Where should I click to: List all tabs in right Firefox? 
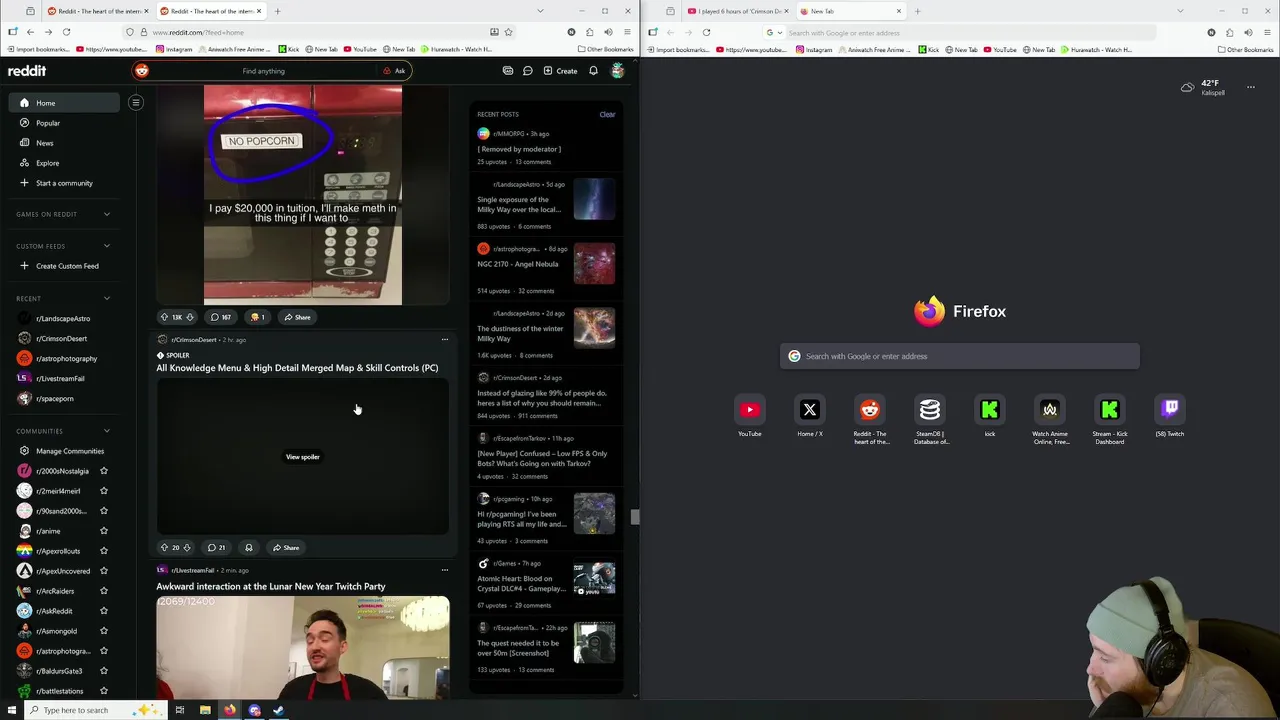[1180, 11]
